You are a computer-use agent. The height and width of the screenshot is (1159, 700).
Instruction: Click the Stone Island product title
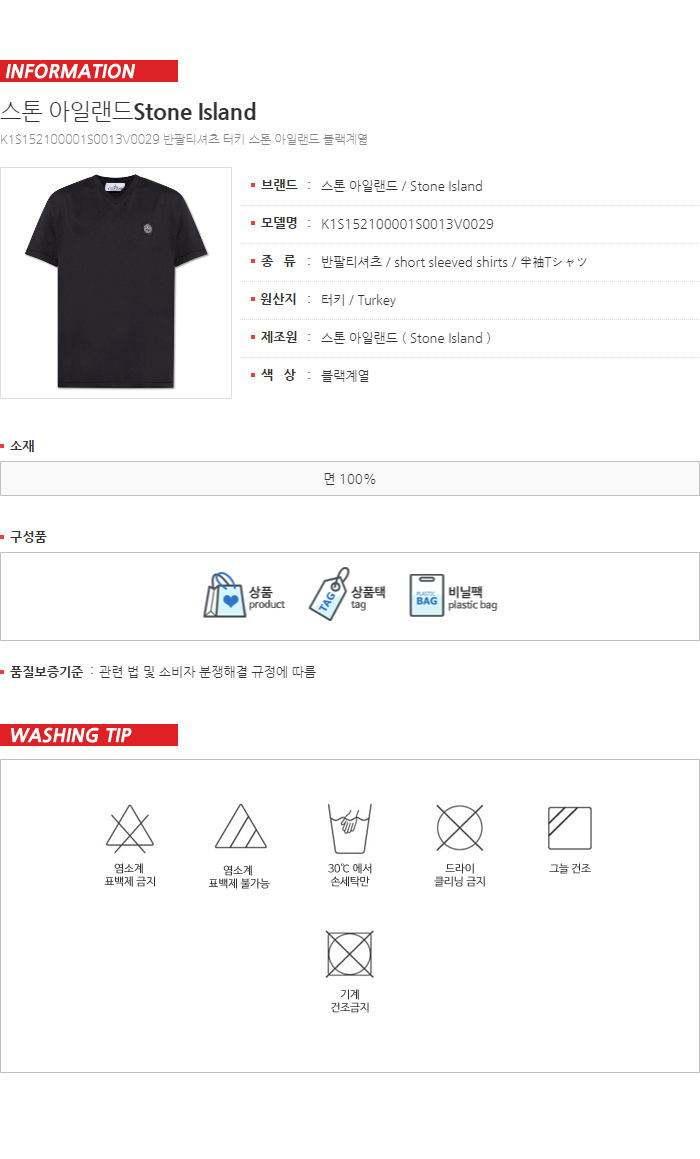[x=129, y=112]
